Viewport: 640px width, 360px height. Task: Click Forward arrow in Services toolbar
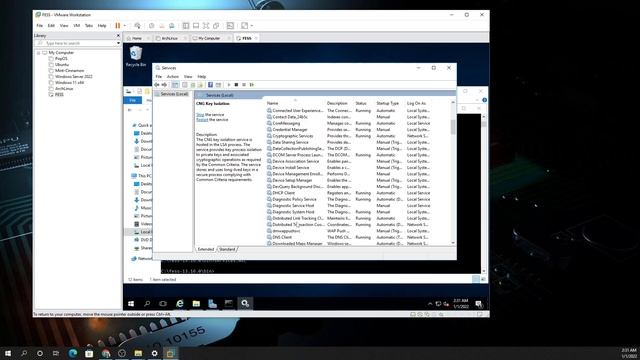[164, 84]
